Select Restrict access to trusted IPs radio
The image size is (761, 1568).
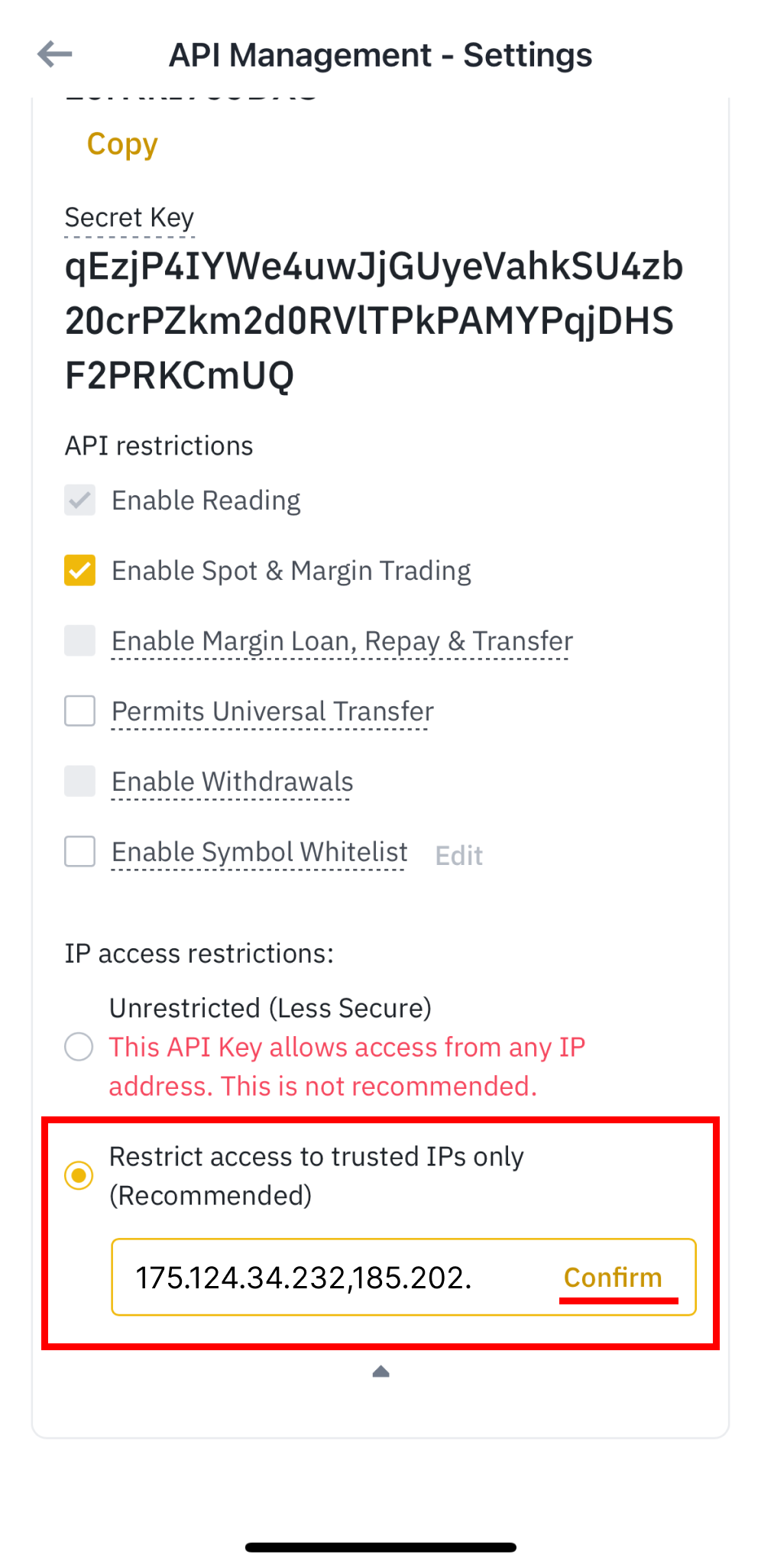click(79, 1175)
